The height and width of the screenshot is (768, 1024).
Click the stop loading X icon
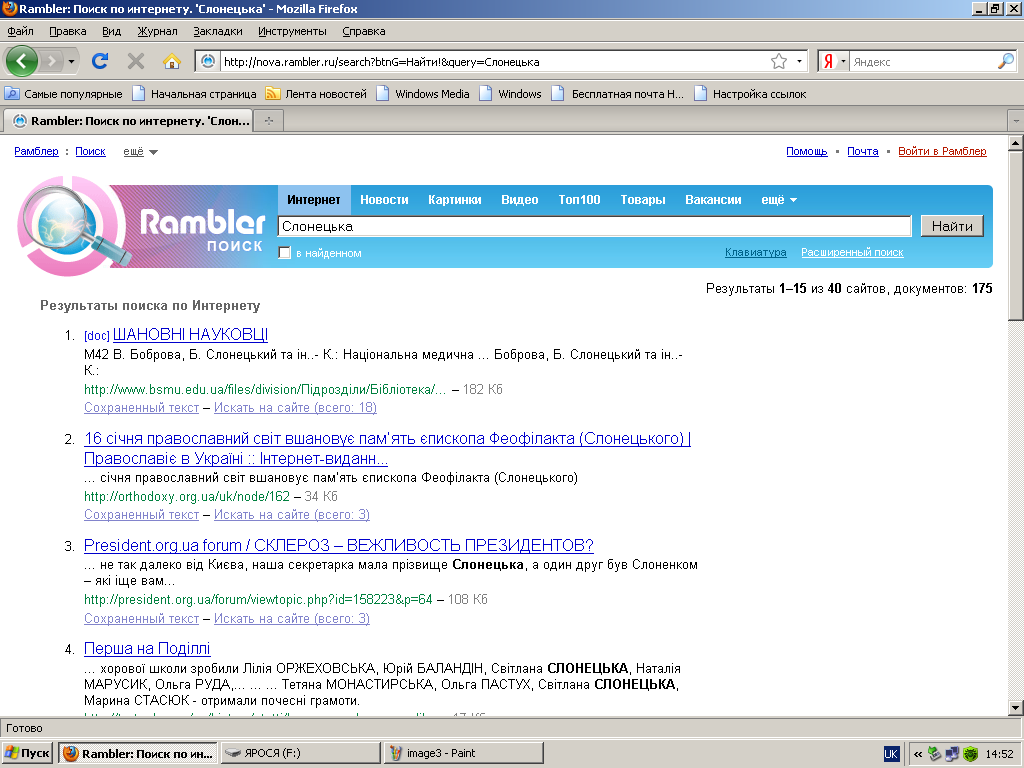click(136, 61)
